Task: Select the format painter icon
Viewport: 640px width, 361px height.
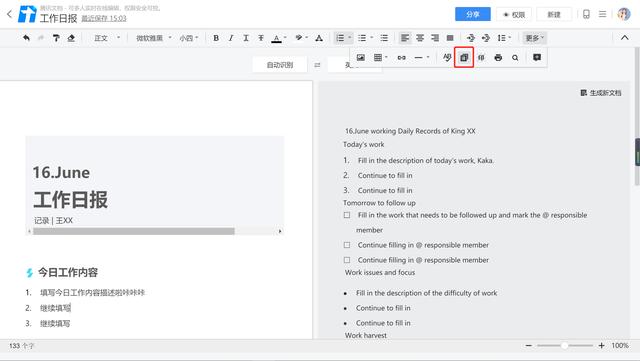Action: click(x=56, y=38)
